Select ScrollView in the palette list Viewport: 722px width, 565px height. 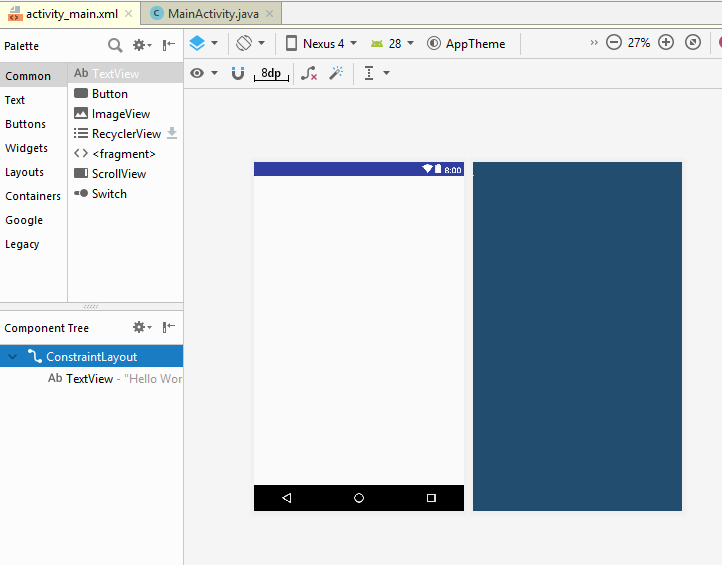(x=125, y=174)
